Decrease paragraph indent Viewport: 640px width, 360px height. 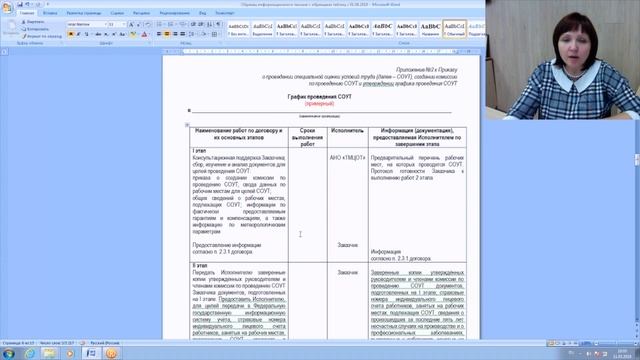(193, 24)
